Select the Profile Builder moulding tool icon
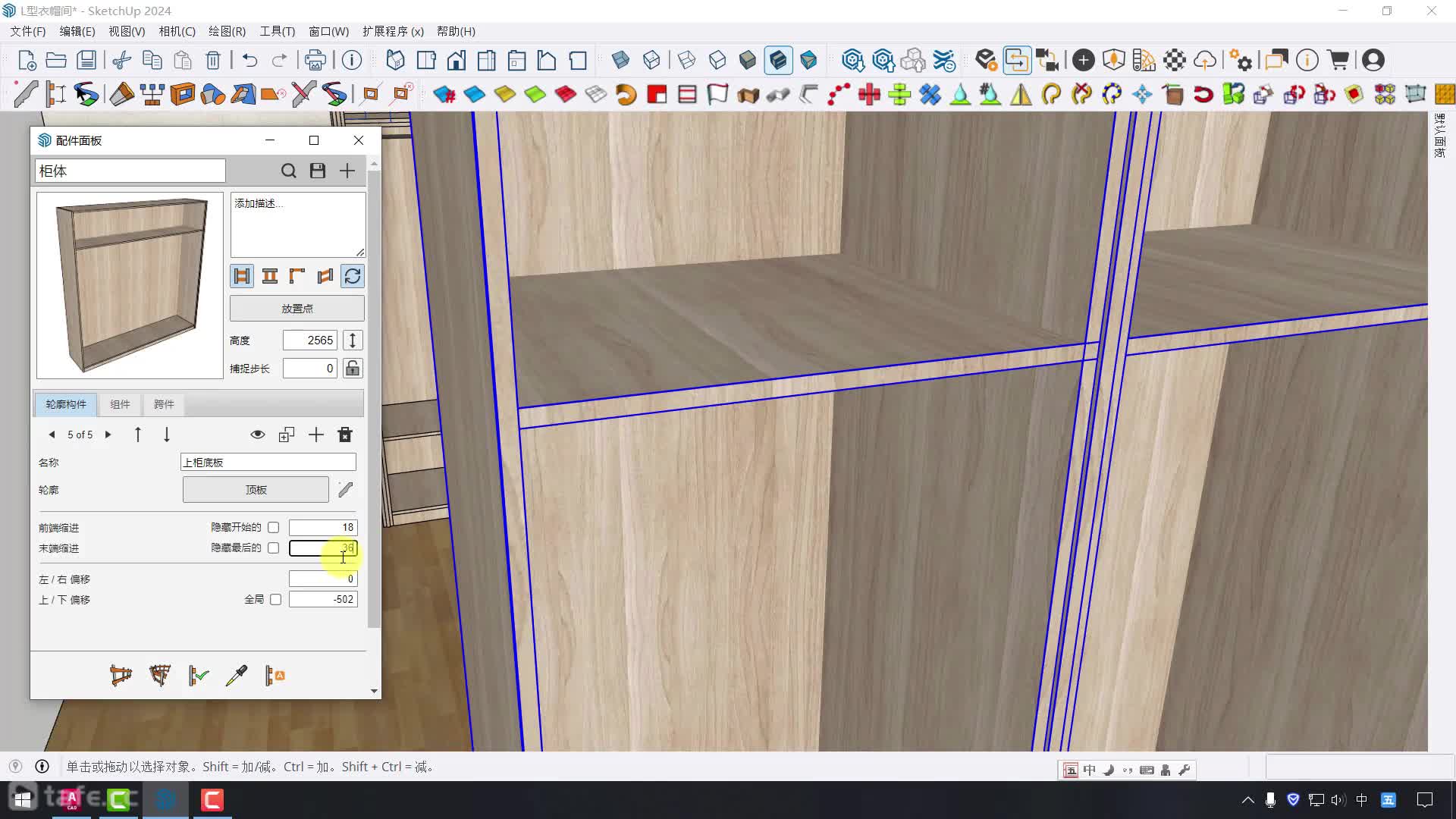 click(25, 94)
